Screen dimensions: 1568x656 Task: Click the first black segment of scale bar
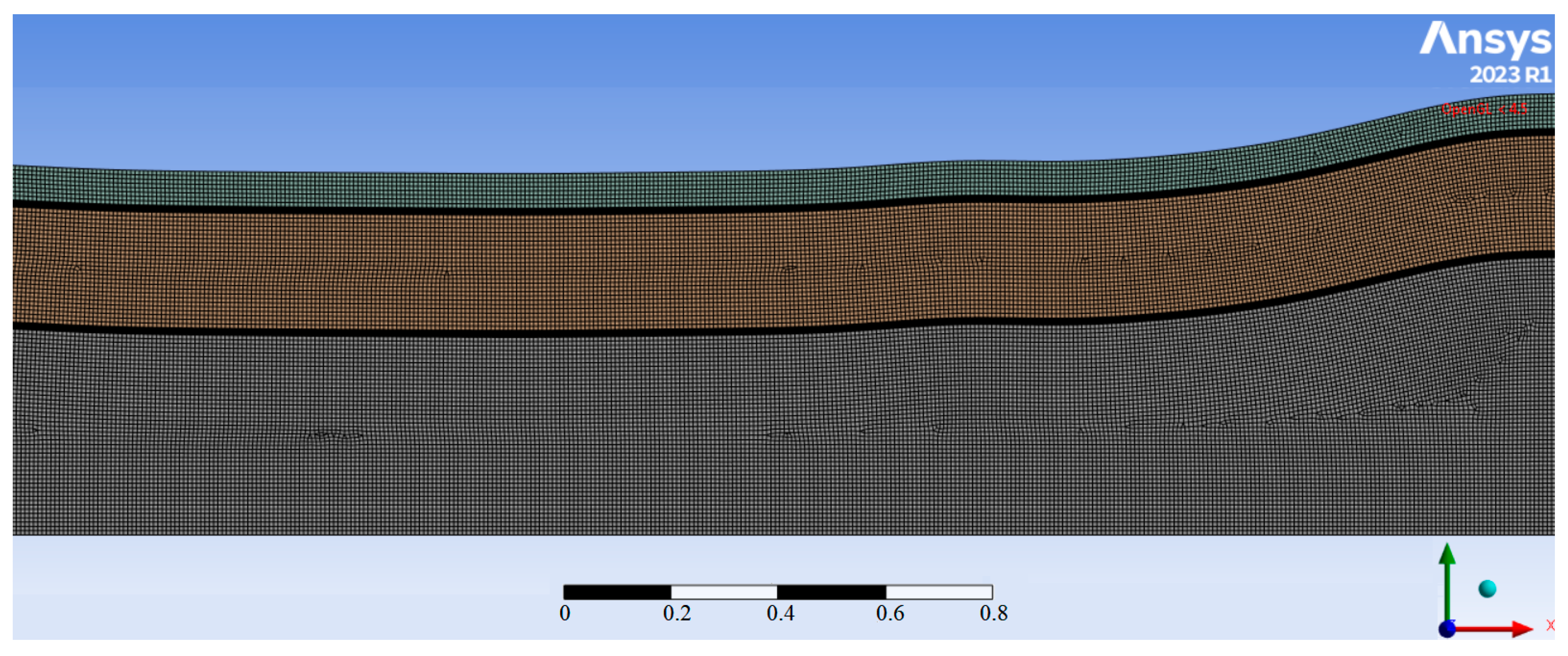(617, 592)
